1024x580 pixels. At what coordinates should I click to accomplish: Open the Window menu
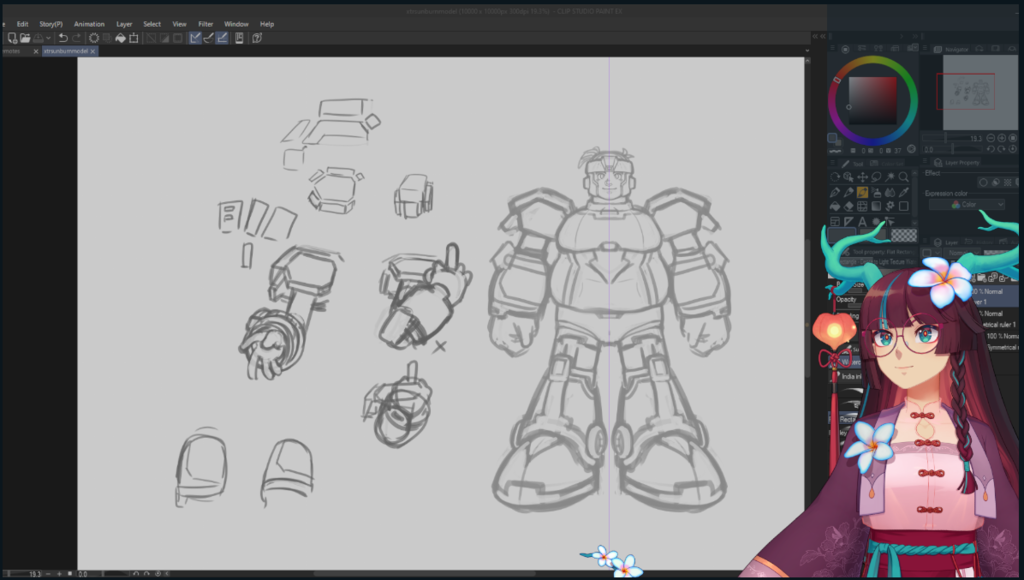click(236, 24)
